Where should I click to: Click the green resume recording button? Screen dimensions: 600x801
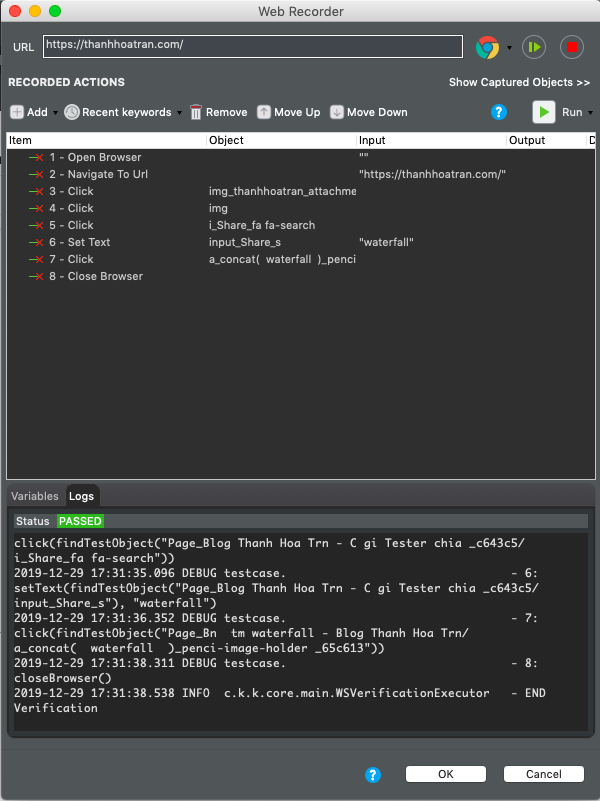point(534,48)
